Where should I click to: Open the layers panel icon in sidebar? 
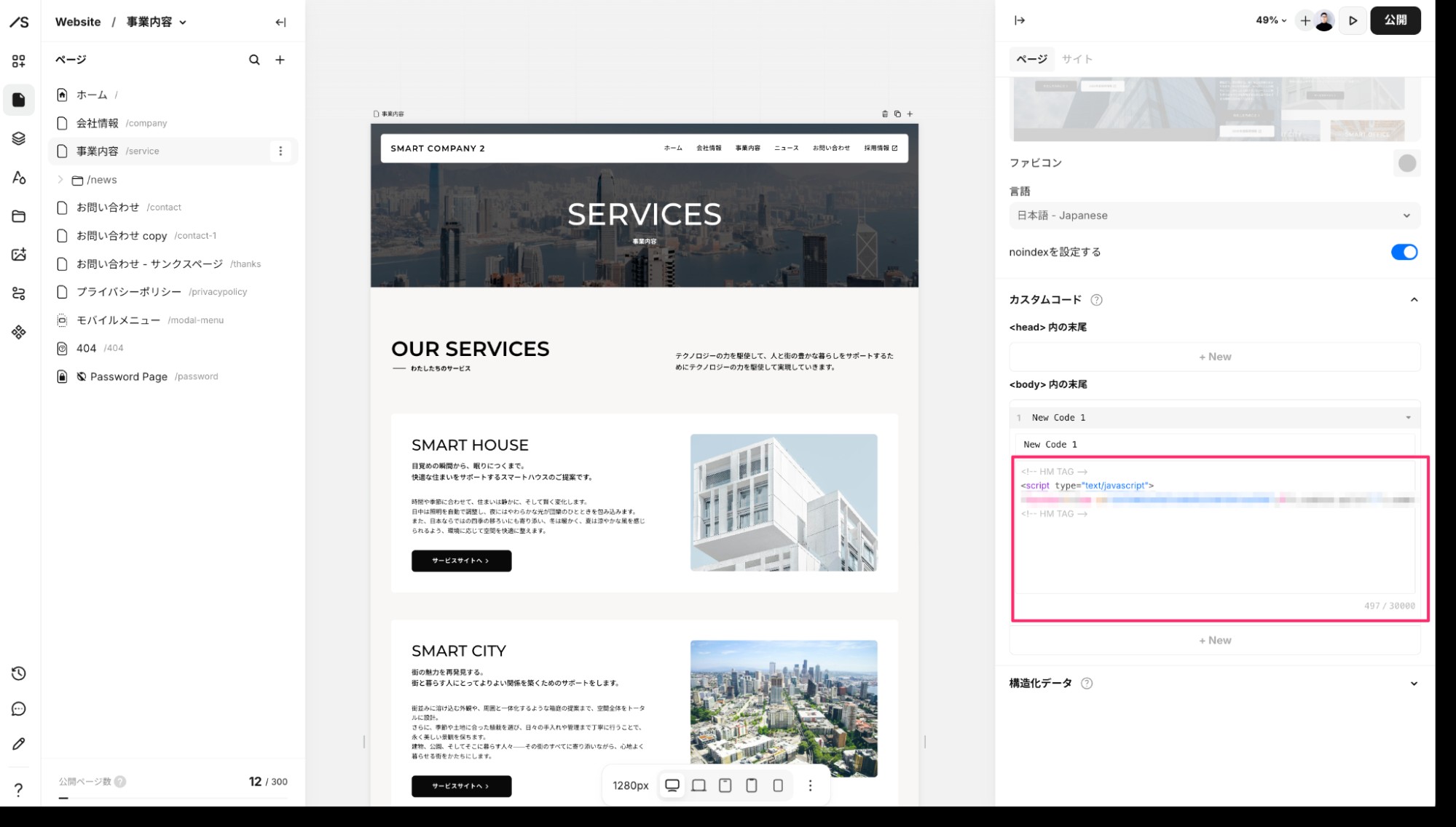coord(19,138)
